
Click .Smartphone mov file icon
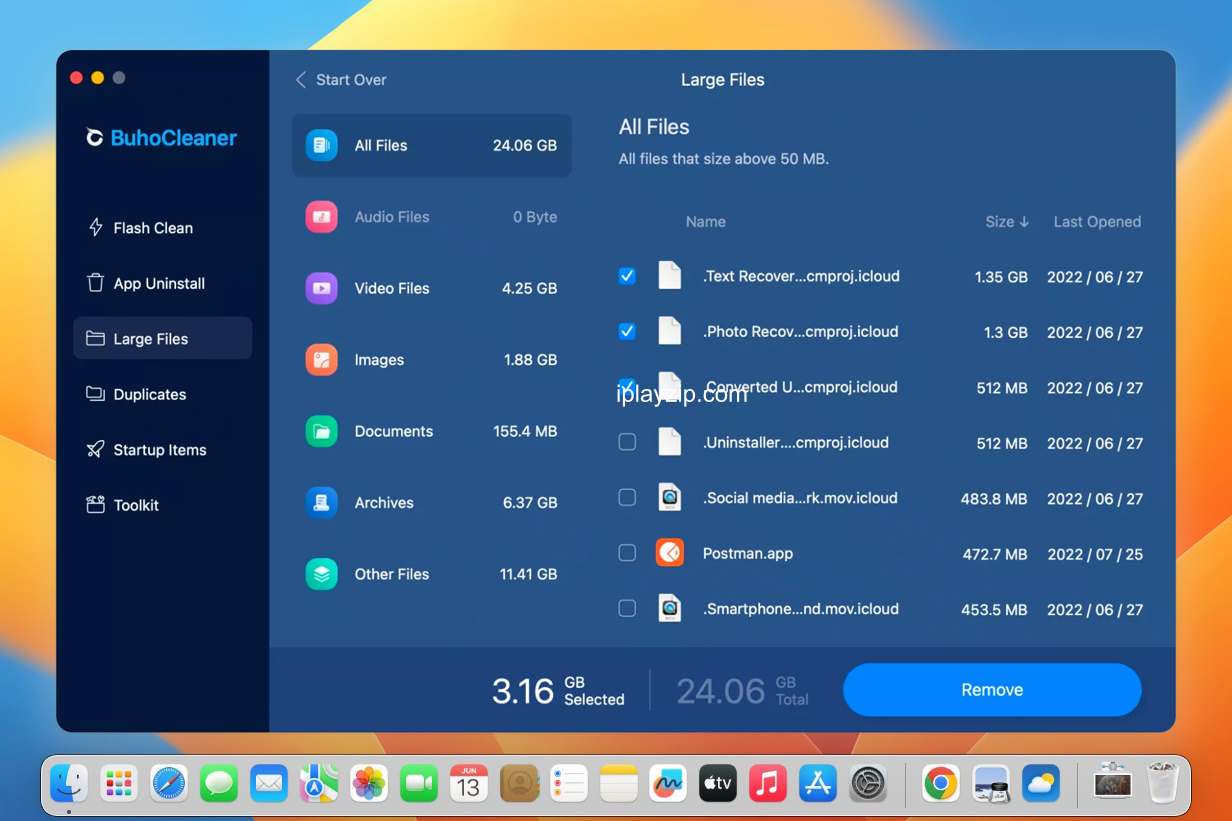pos(670,608)
